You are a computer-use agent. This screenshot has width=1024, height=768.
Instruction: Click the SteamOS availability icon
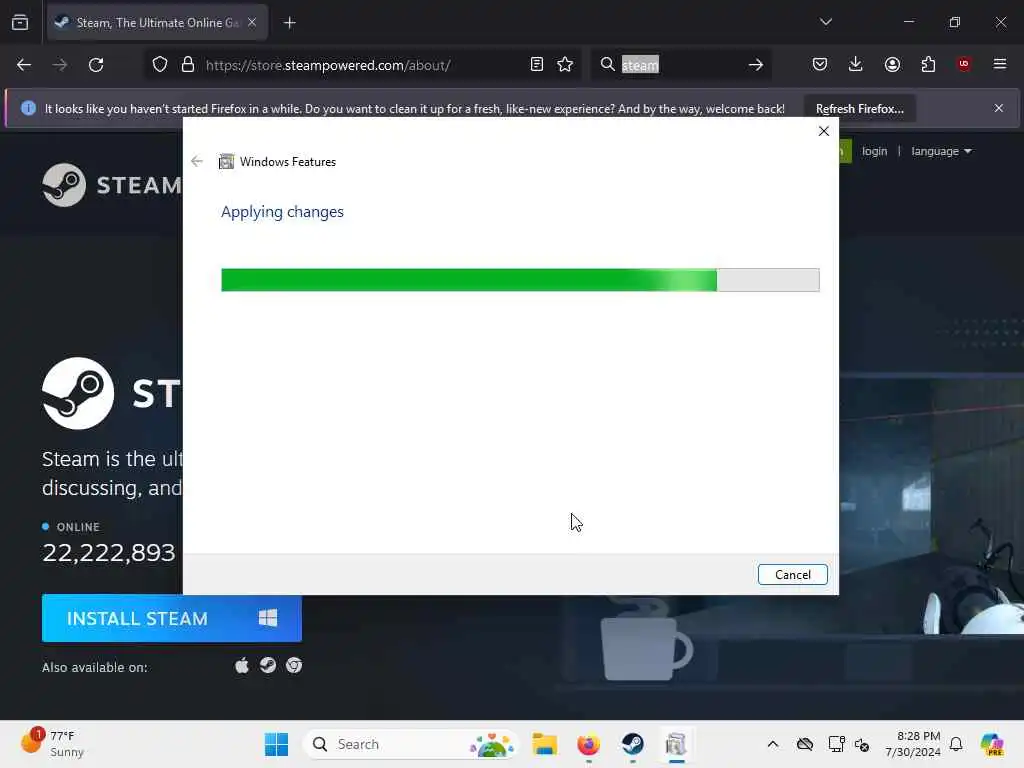[x=268, y=665]
